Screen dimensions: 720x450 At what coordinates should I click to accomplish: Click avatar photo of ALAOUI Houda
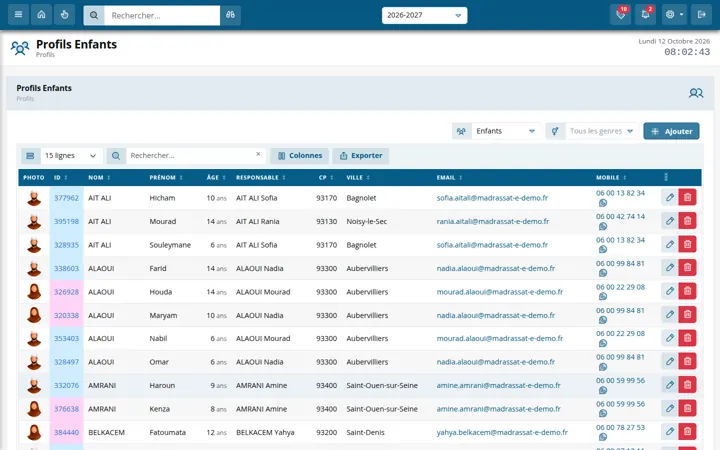pyautogui.click(x=34, y=291)
